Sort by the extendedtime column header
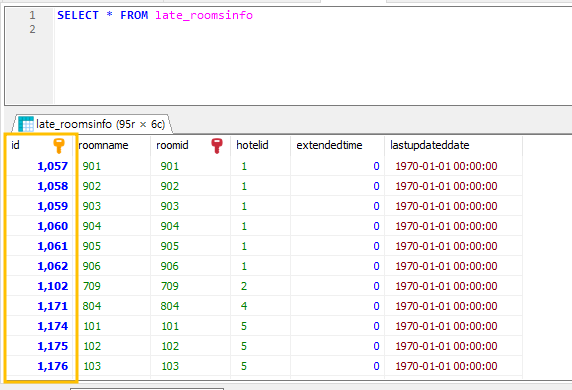Image resolution: width=572 pixels, height=390 pixels. 337,145
